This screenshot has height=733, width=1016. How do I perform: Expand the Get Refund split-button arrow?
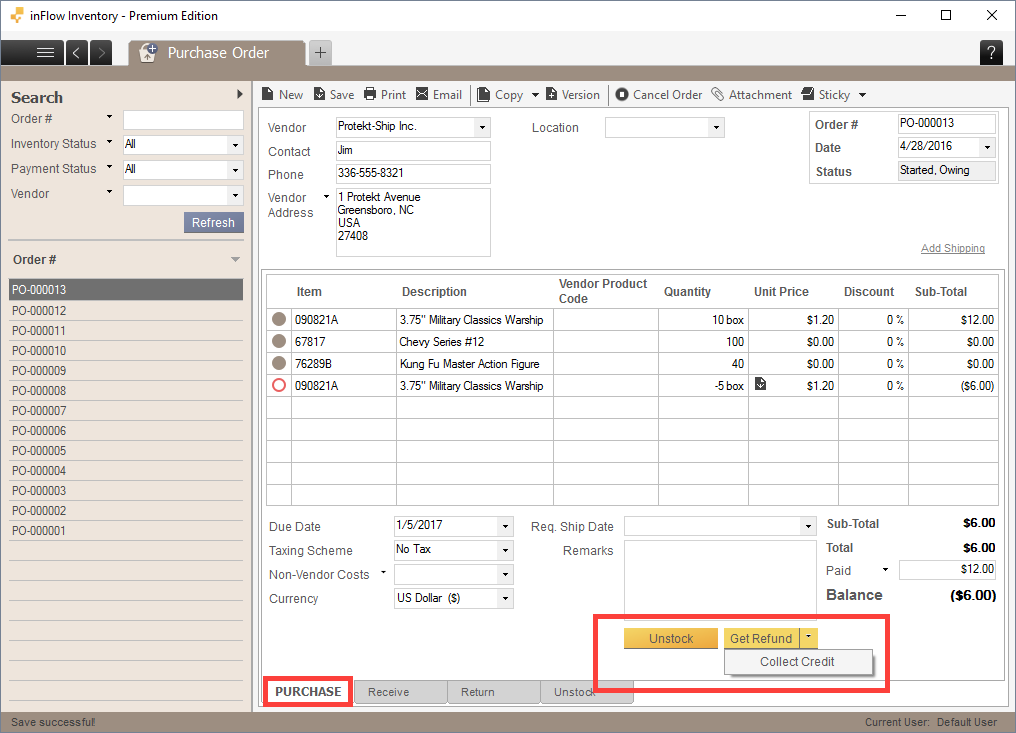808,638
